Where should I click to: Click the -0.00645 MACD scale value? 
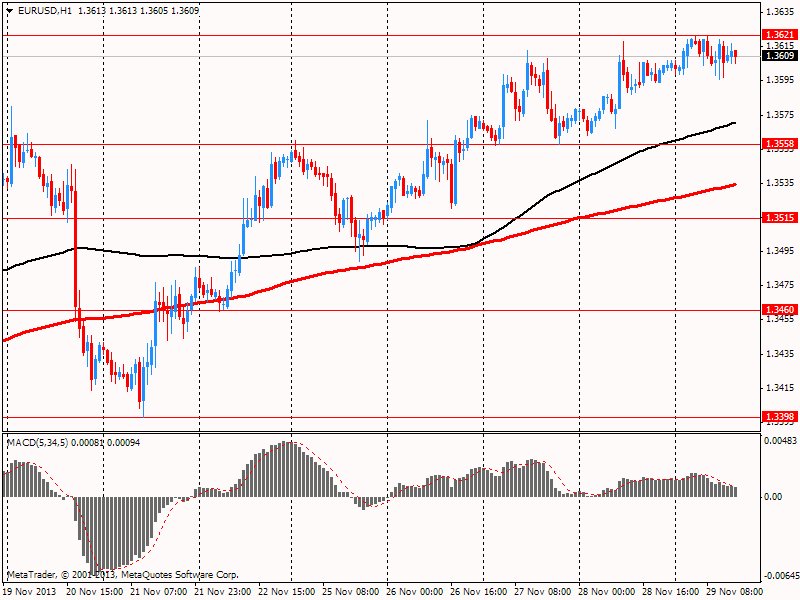(x=780, y=576)
